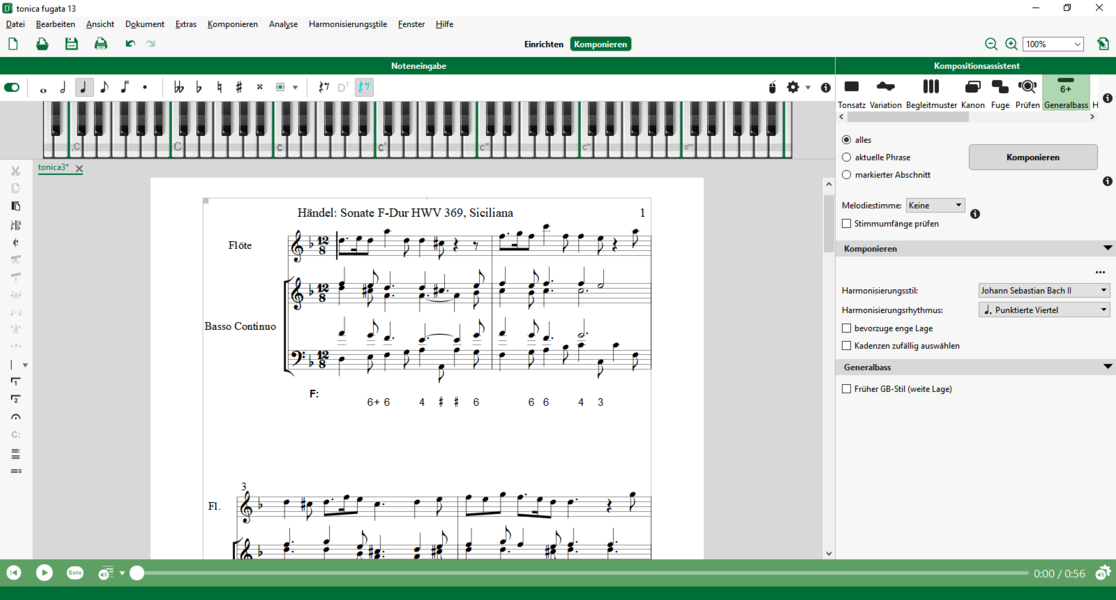Open the Tonsatz assistant

click(x=851, y=93)
